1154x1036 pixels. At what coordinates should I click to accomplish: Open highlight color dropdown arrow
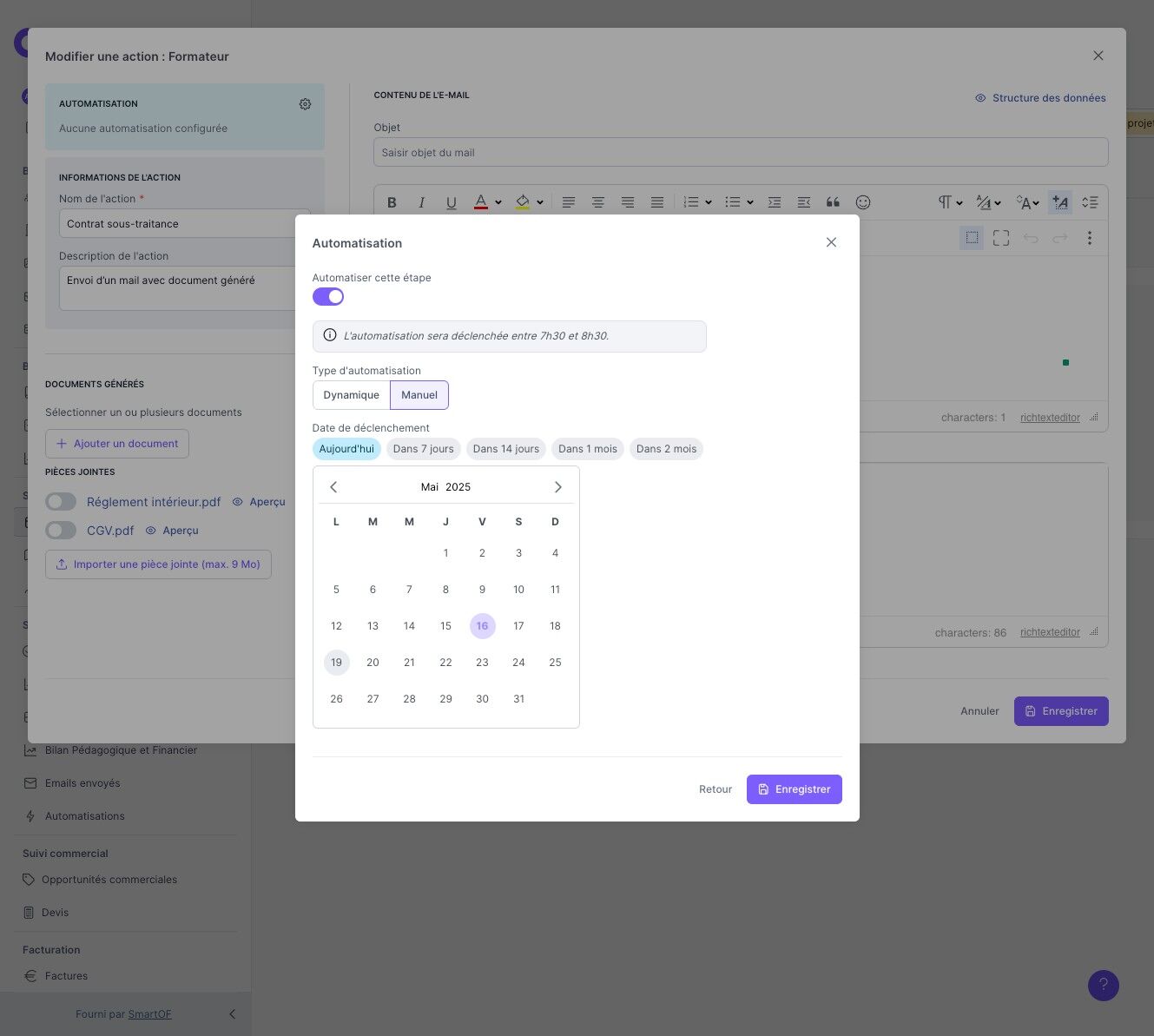click(540, 202)
